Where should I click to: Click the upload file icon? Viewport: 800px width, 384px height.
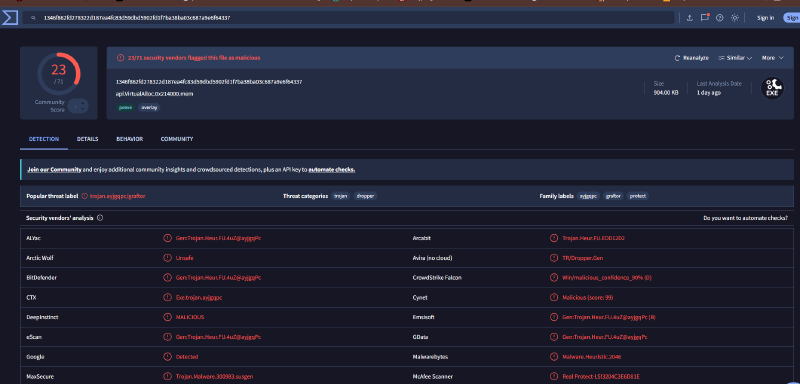click(690, 18)
